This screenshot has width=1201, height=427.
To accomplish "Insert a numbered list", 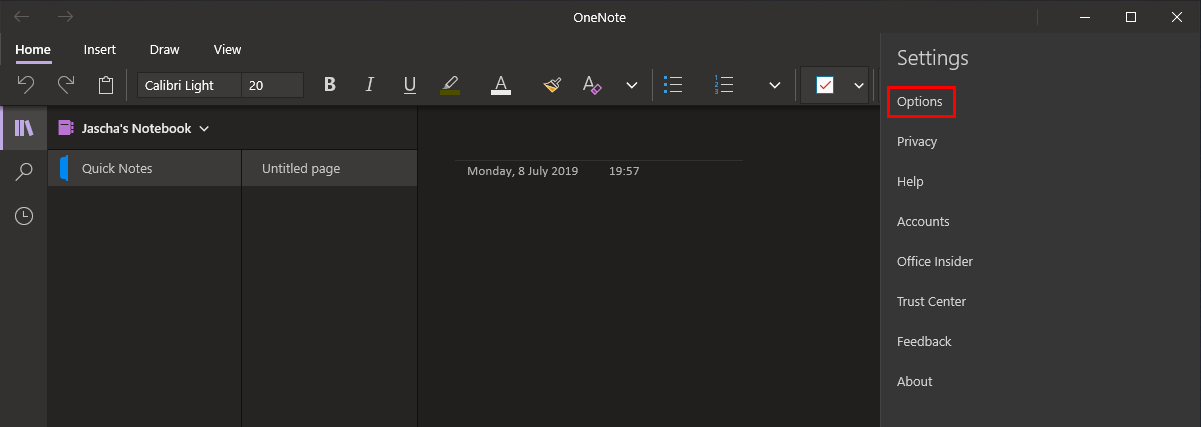I will [724, 85].
